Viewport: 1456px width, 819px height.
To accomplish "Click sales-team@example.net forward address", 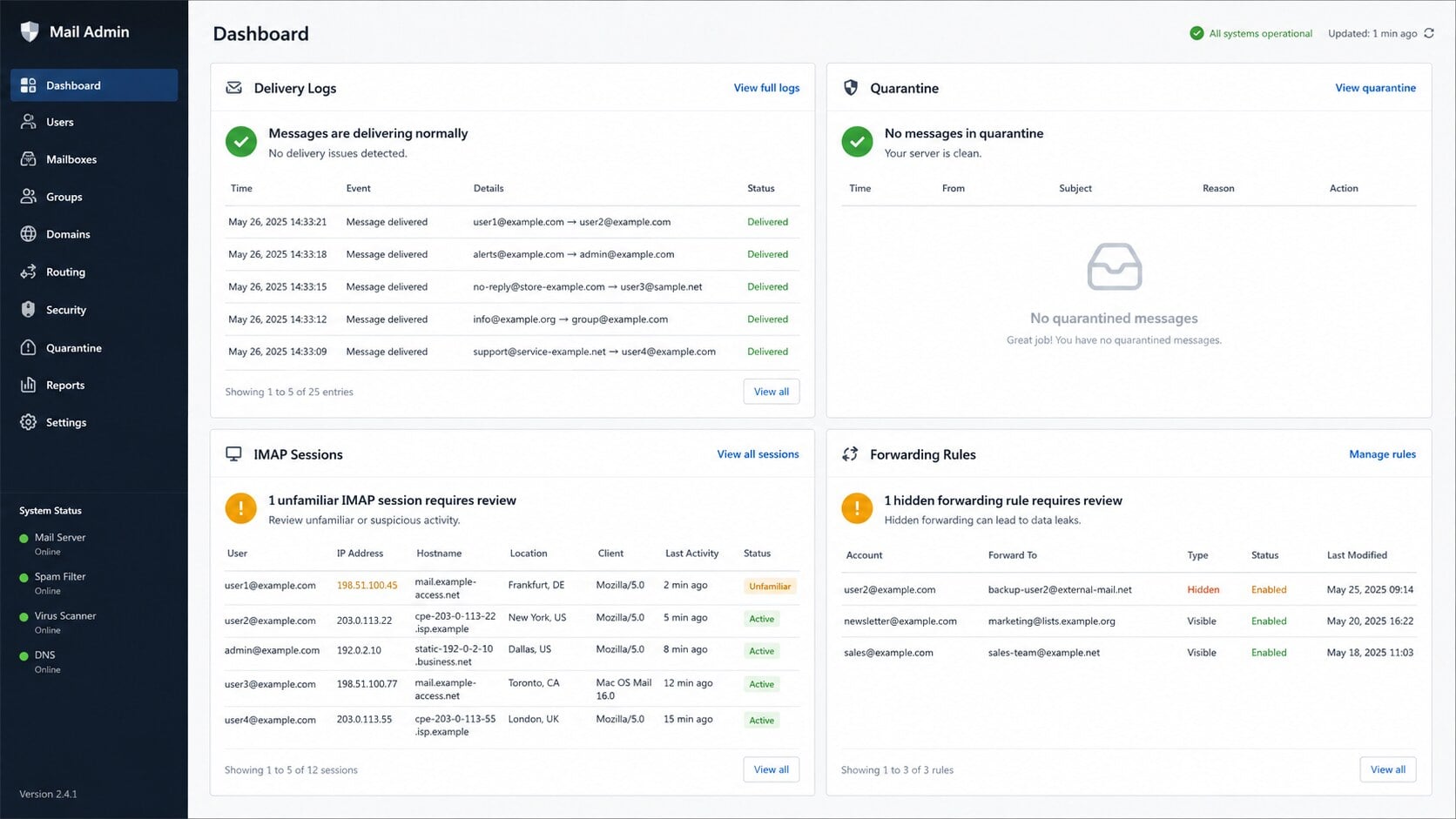I will click(1043, 653).
